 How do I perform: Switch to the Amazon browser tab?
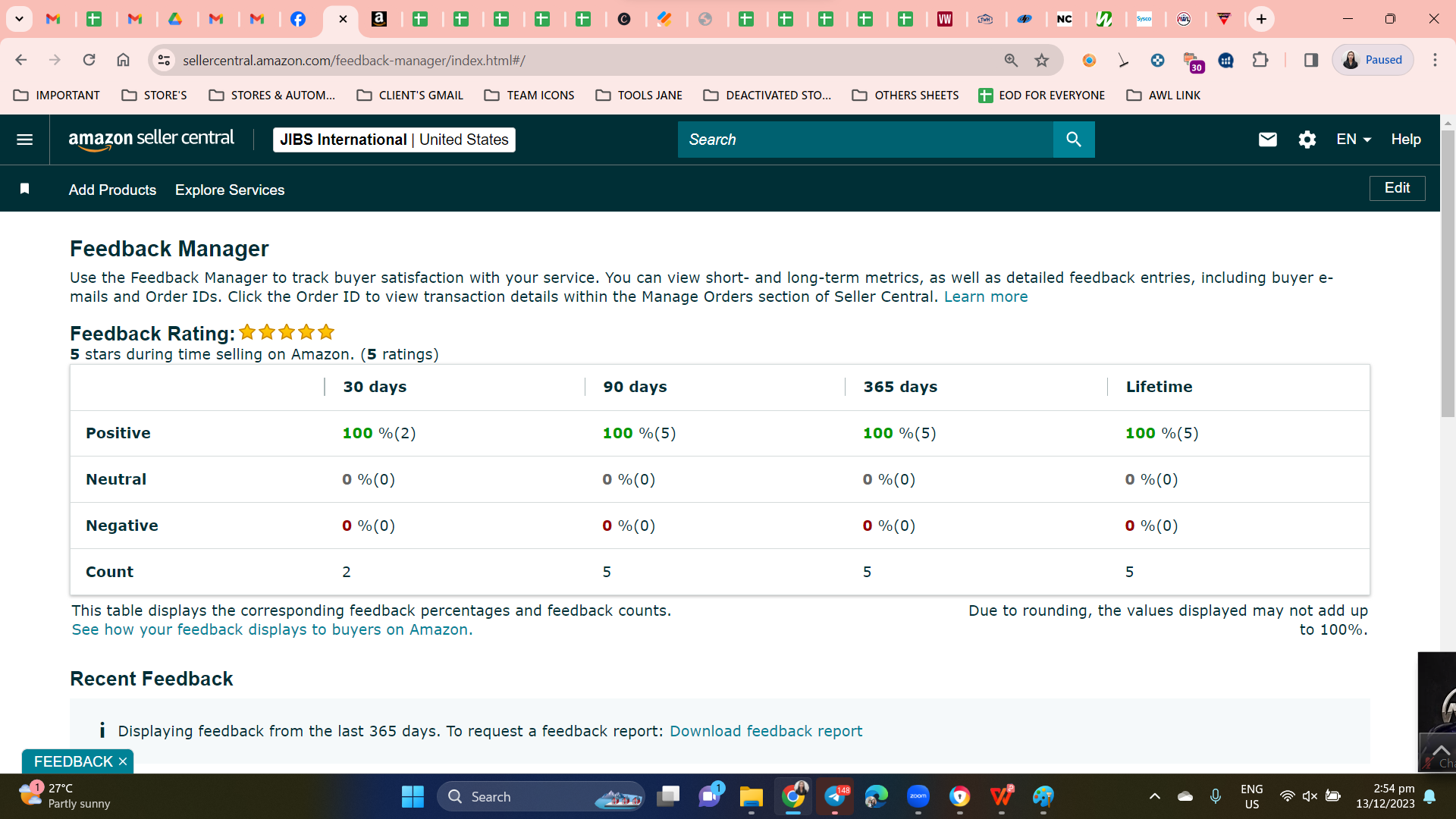[x=379, y=19]
